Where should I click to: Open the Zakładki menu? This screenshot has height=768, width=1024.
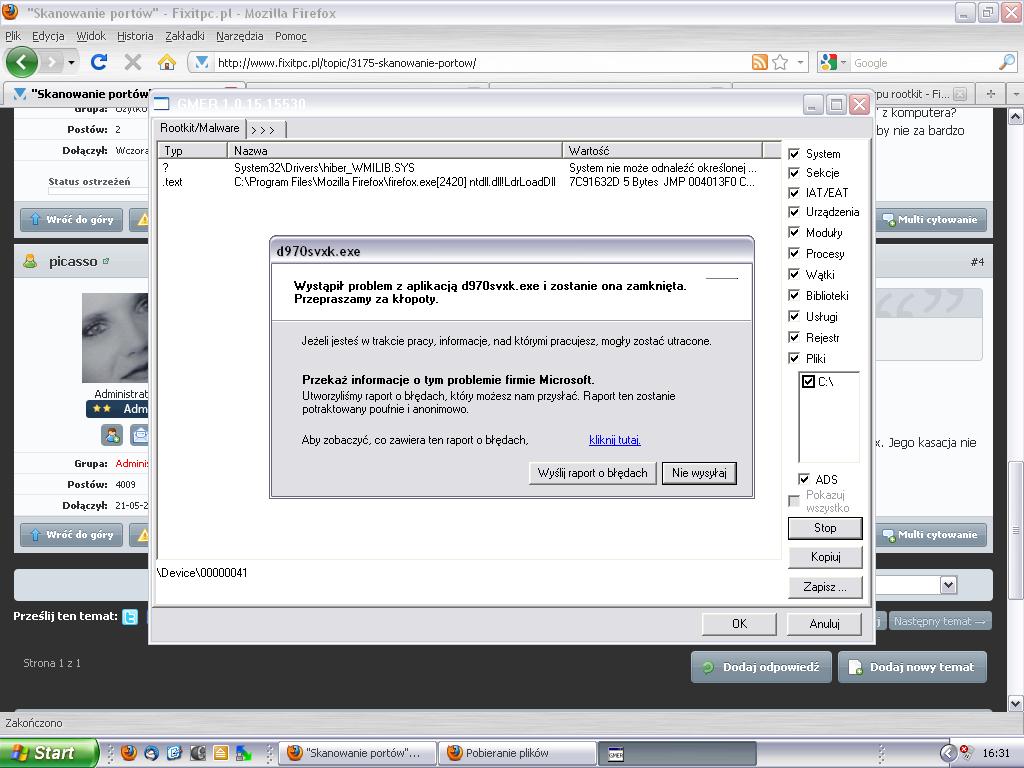[x=185, y=36]
